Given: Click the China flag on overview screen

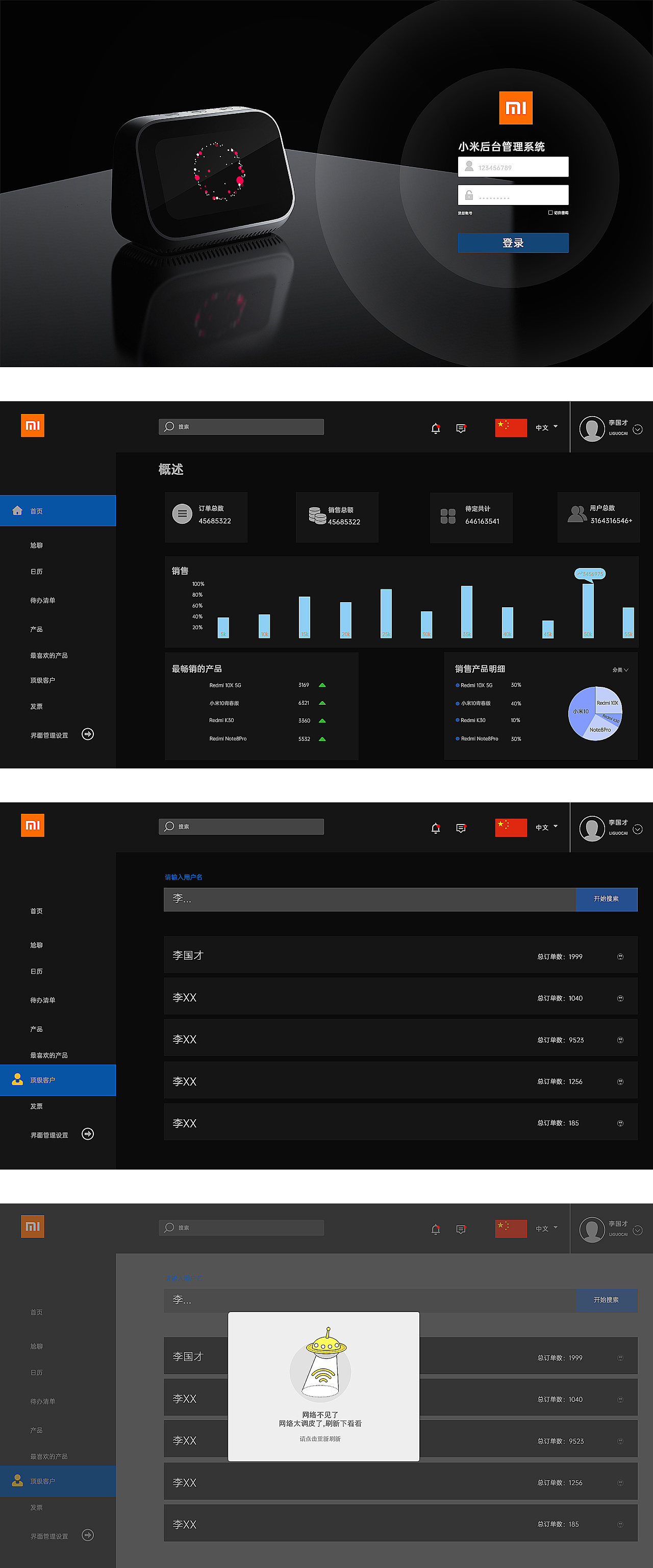Looking at the screenshot, I should click(x=511, y=427).
